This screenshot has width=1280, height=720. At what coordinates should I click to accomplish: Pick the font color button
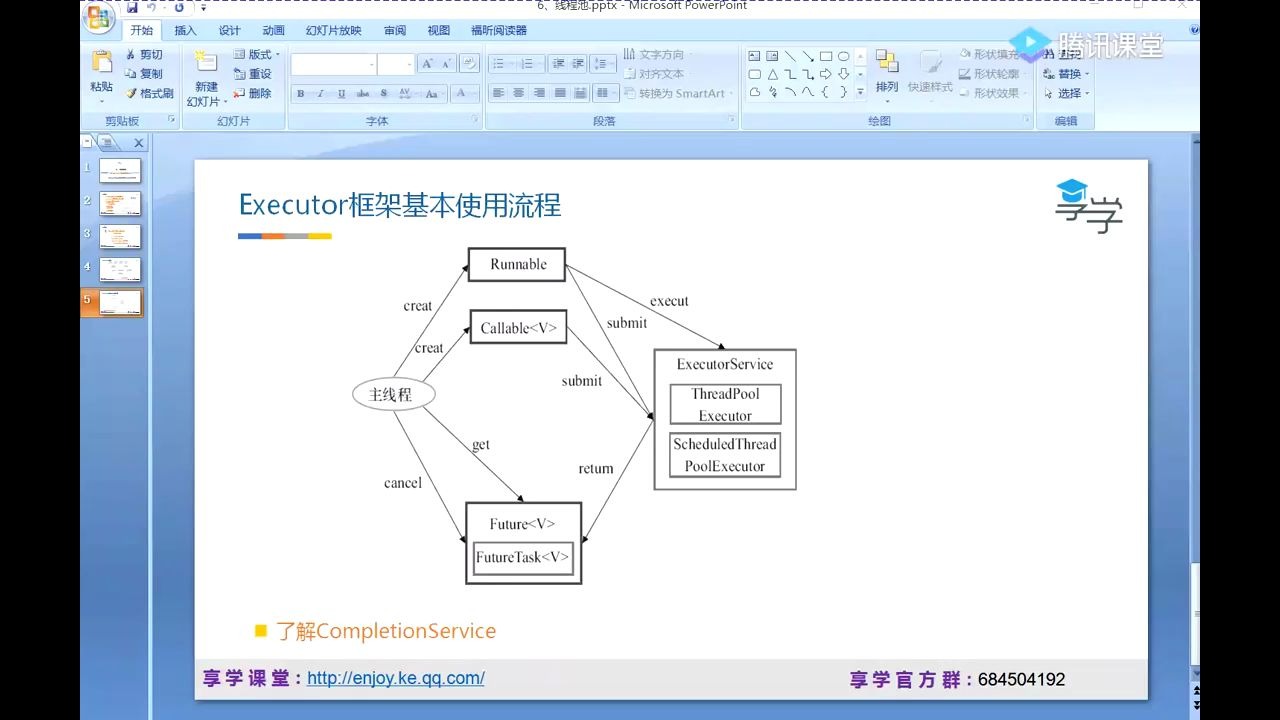(x=463, y=94)
